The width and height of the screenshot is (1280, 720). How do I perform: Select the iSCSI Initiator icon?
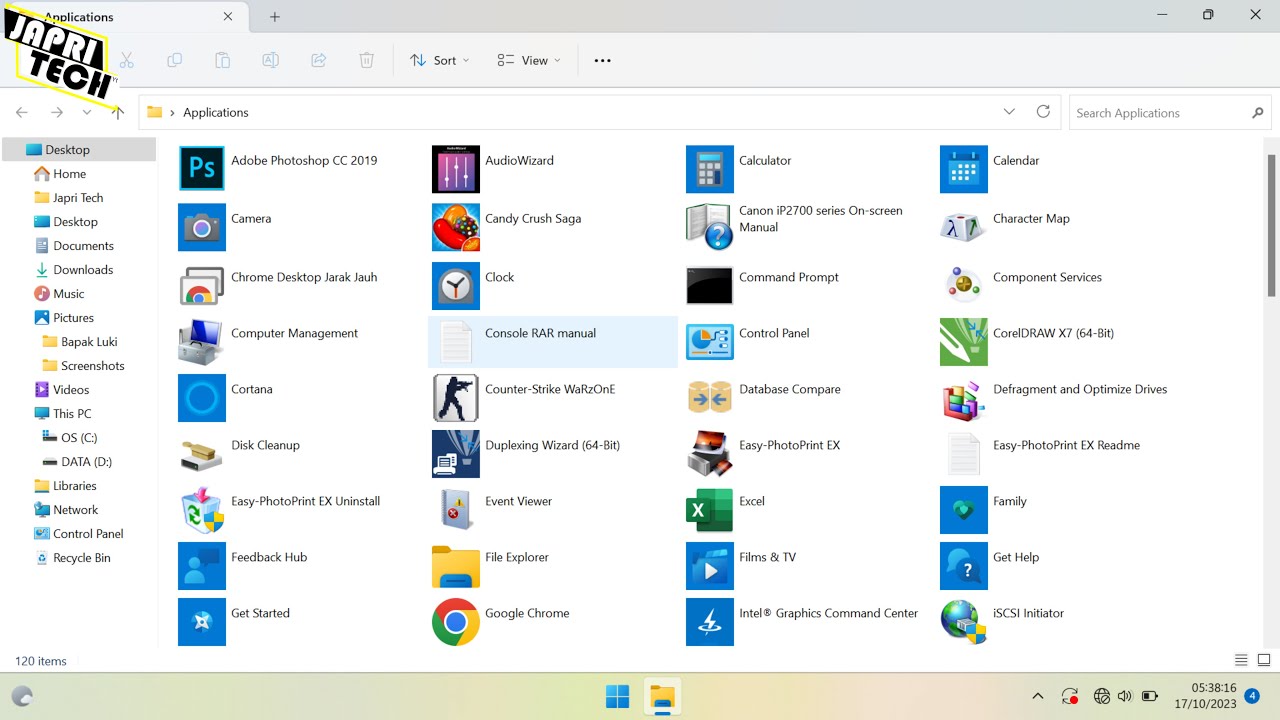(x=964, y=622)
